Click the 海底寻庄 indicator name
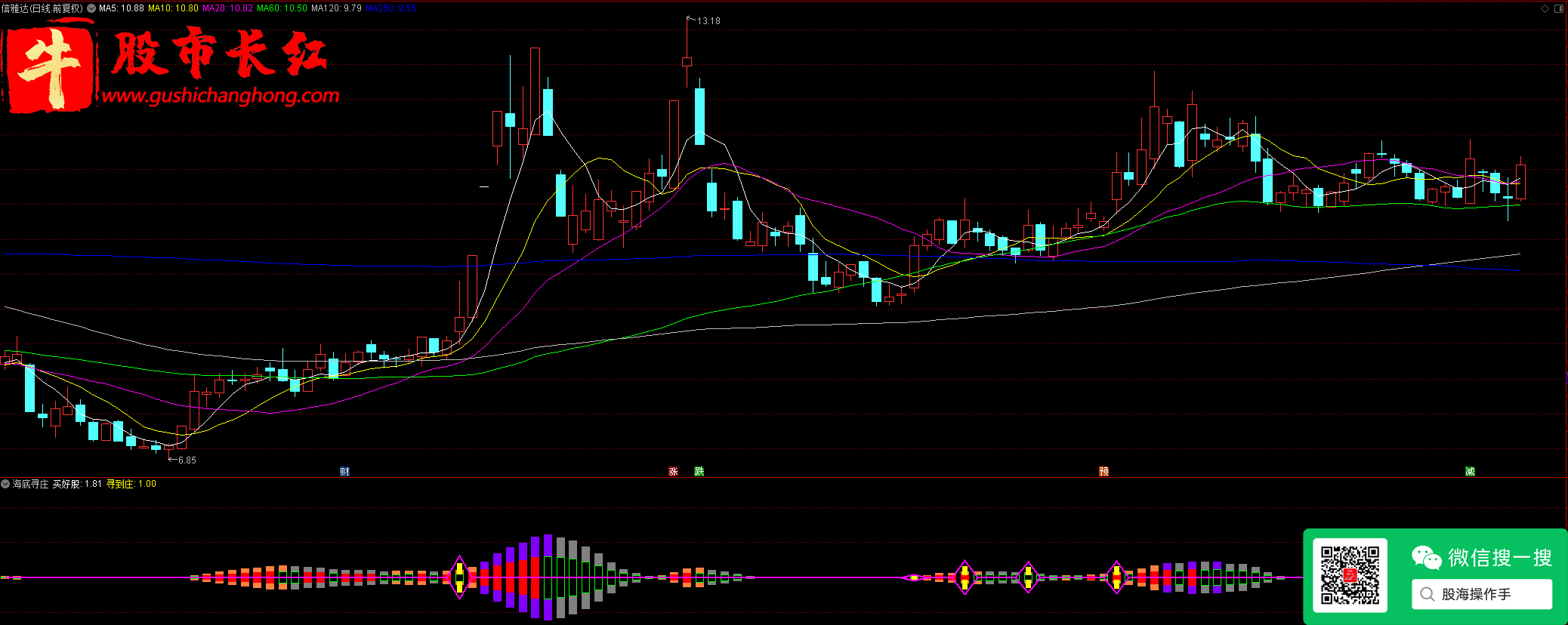1568x625 pixels. (30, 484)
